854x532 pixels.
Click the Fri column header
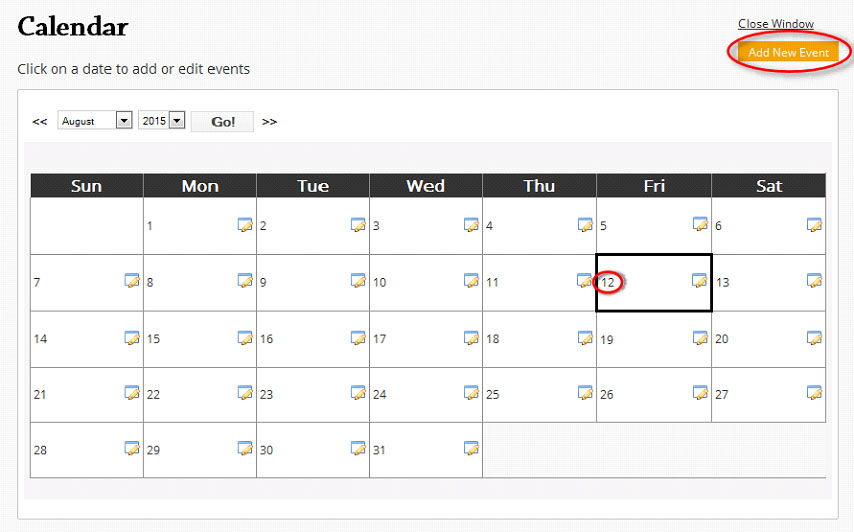[x=654, y=186]
